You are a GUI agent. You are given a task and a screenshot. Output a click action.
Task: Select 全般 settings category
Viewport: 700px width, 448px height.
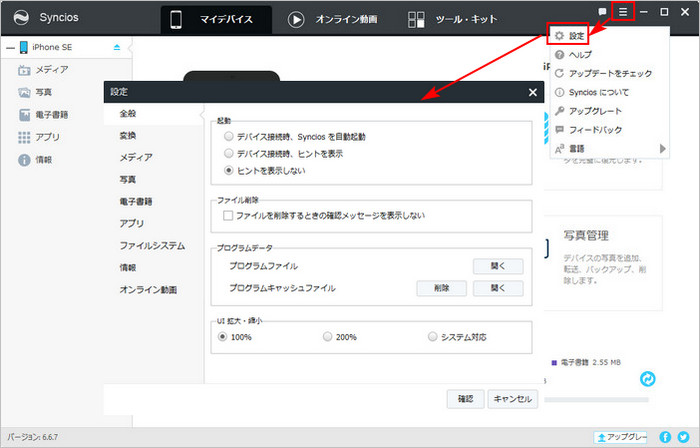154,114
